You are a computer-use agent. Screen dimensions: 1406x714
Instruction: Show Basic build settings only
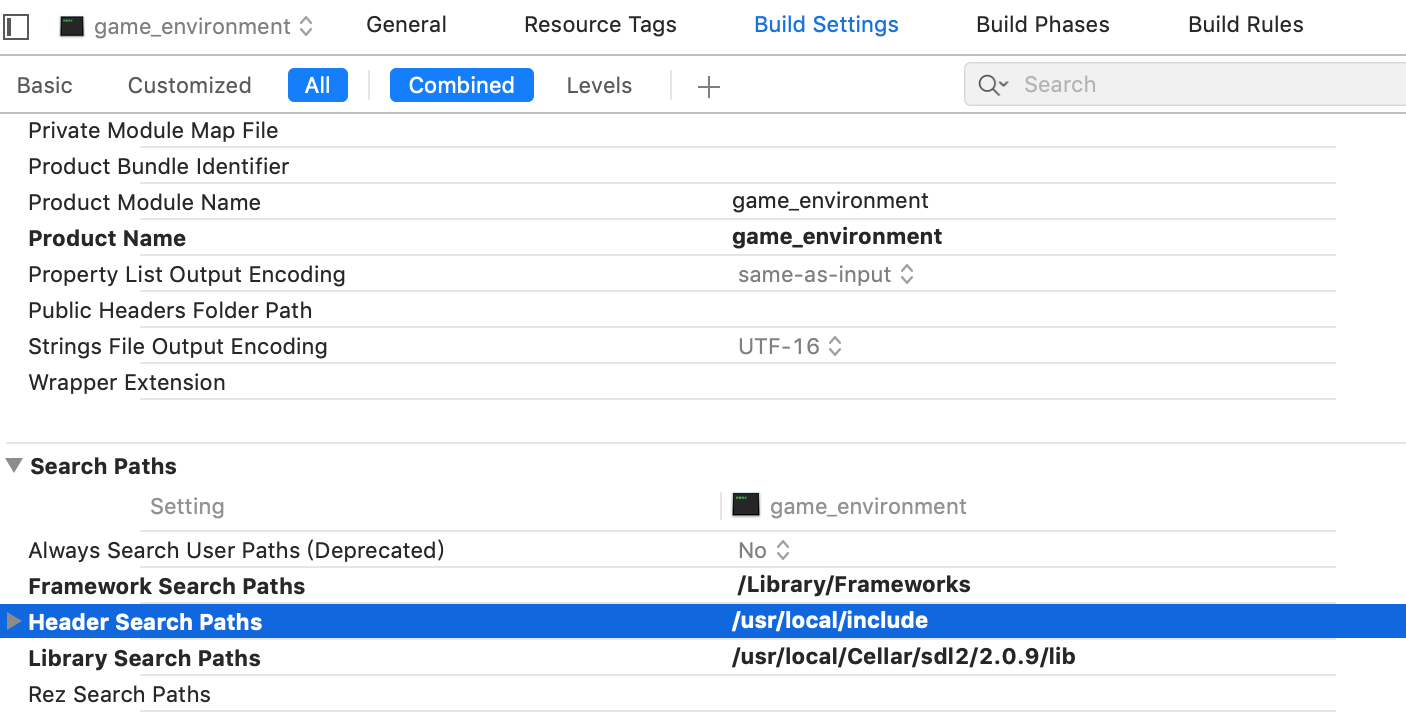click(x=45, y=85)
